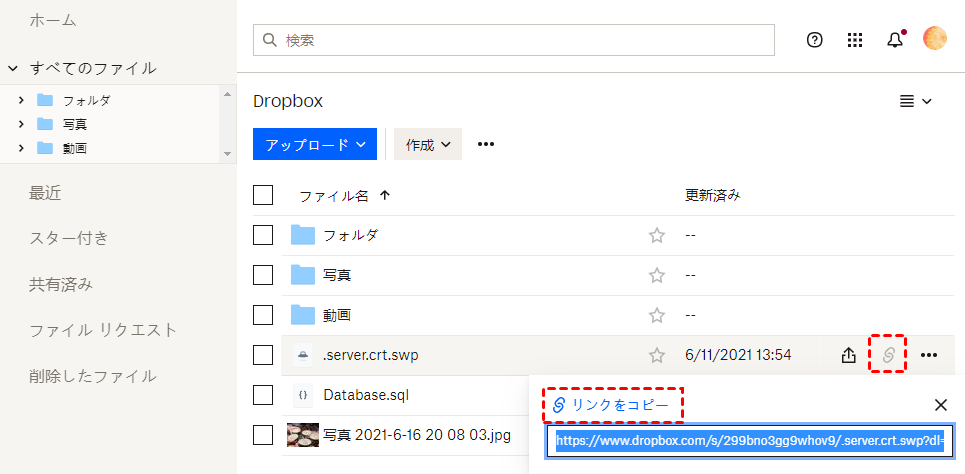Open the three-dot menu beside 作成

click(486, 144)
